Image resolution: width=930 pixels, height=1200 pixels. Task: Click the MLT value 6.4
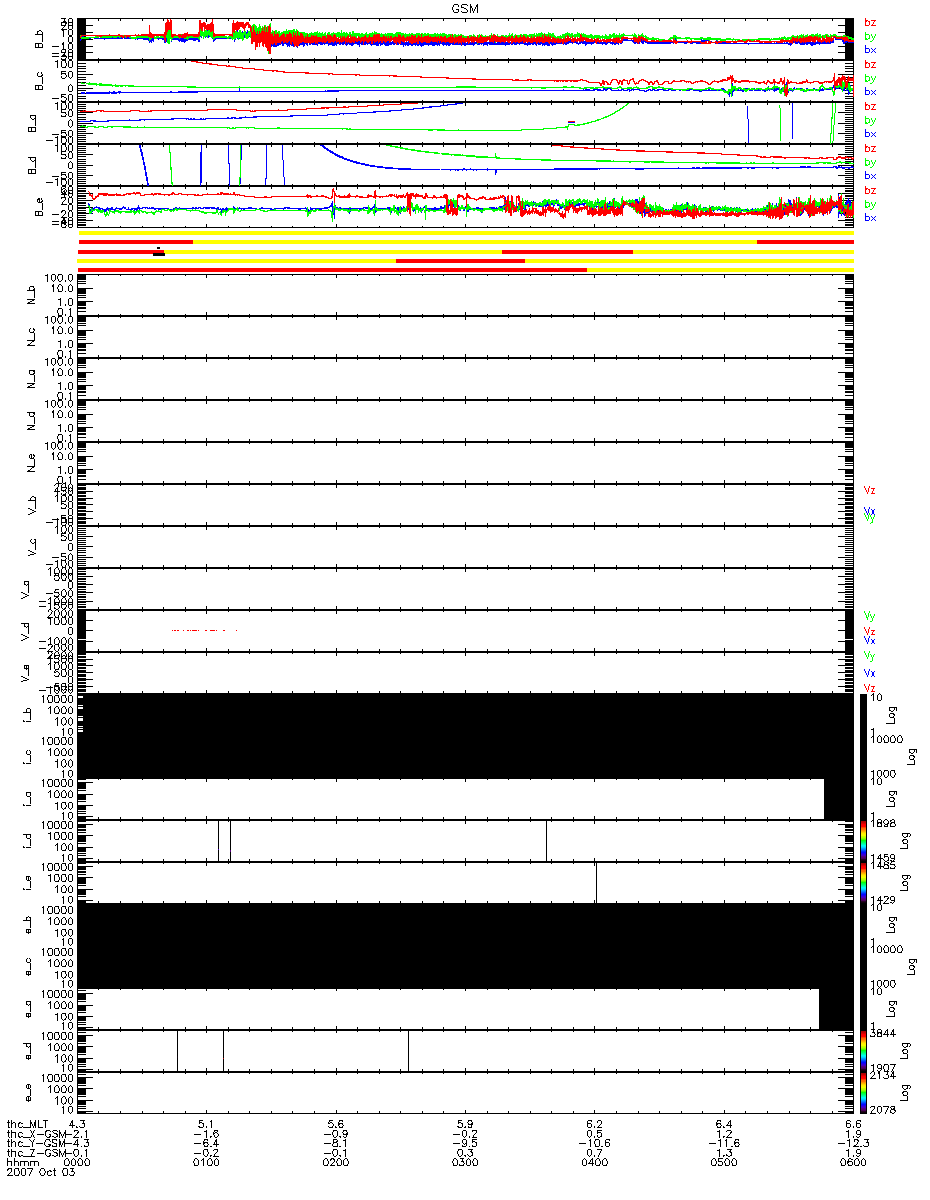point(725,1123)
